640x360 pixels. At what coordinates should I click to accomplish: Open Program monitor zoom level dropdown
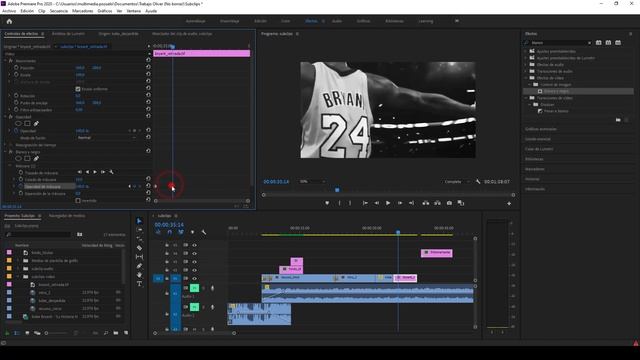312,182
